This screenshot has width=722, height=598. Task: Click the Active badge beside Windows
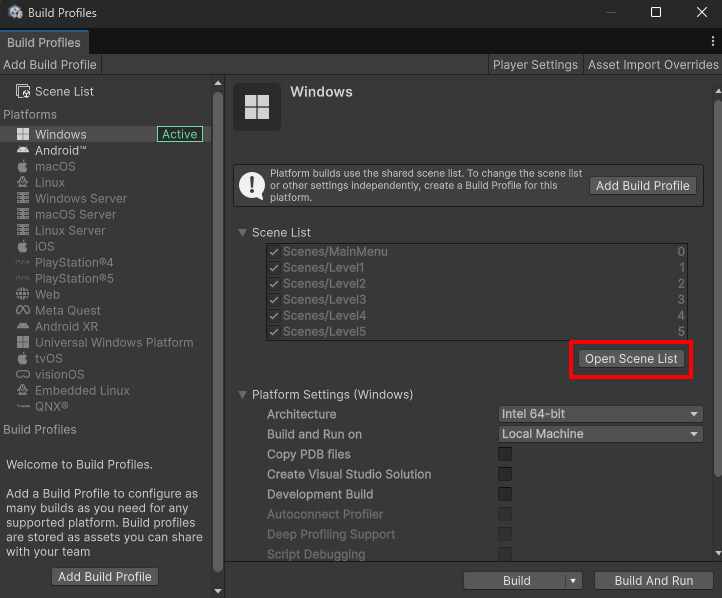click(x=180, y=134)
